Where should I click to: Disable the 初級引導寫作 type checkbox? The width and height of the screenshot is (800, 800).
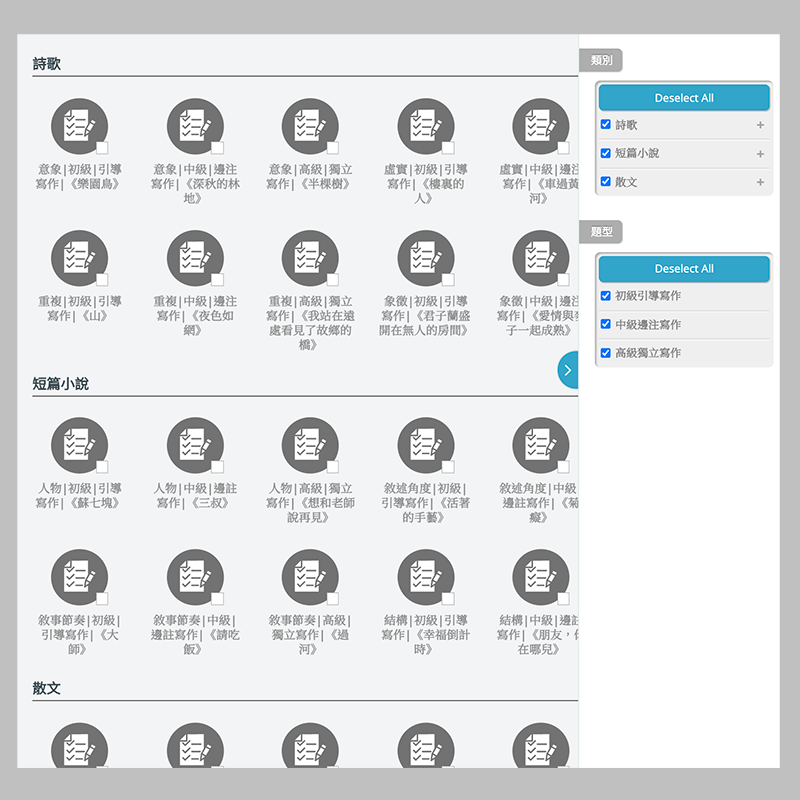(606, 296)
